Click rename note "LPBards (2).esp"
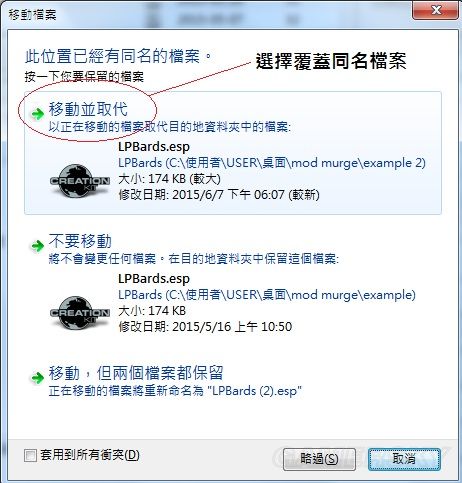Image resolution: width=462 pixels, height=483 pixels. 257,391
